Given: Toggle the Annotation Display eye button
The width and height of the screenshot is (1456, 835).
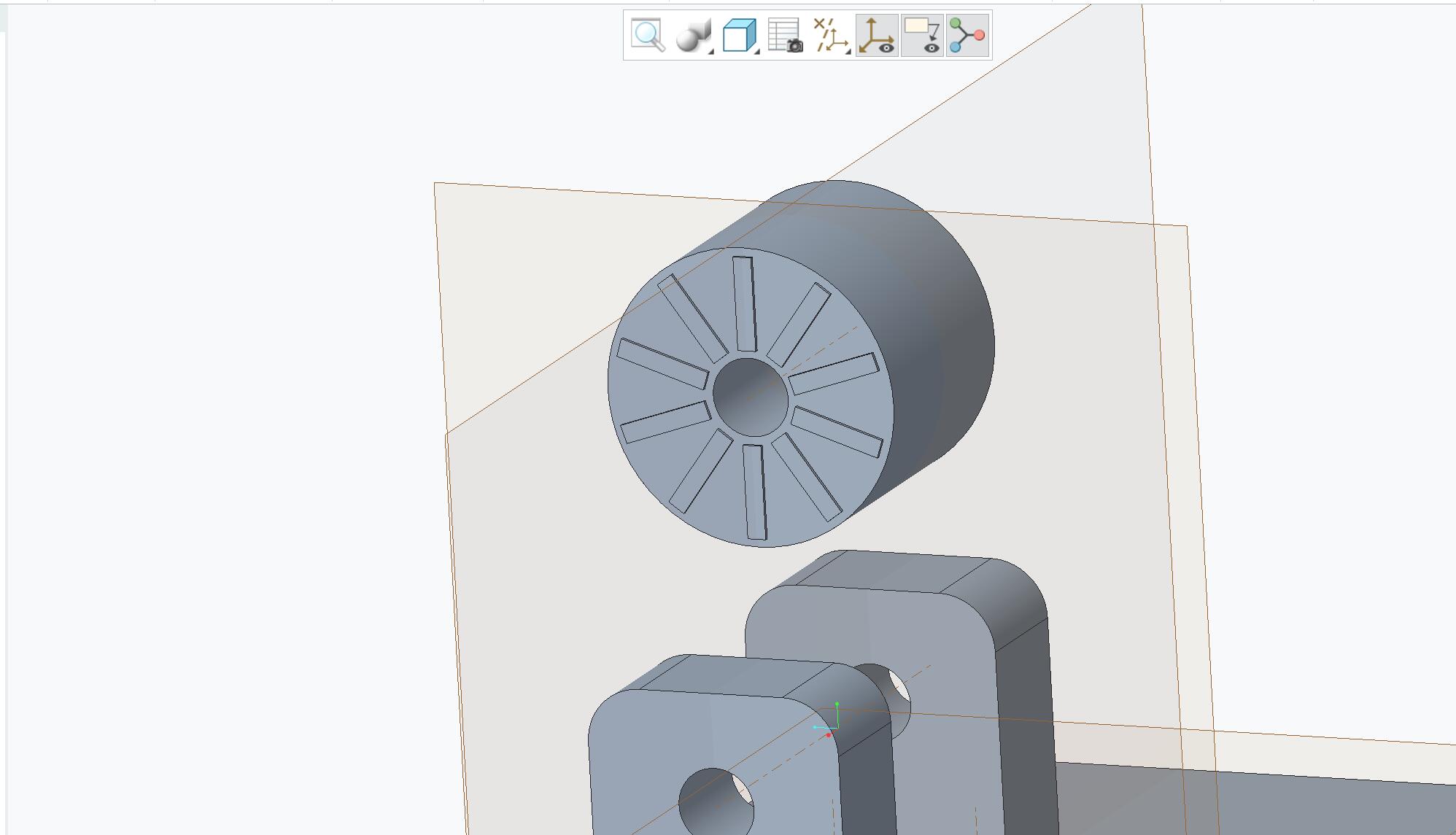Looking at the screenshot, I should [922, 36].
